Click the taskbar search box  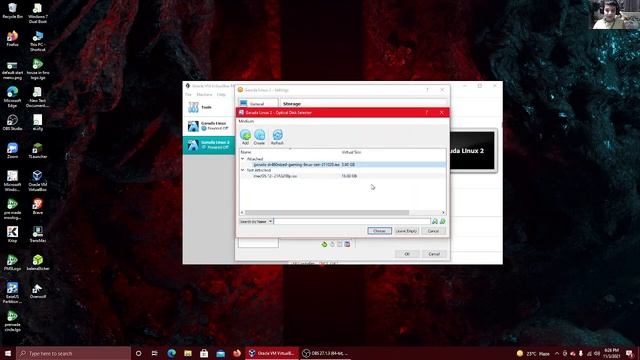pyautogui.click(x=73, y=353)
